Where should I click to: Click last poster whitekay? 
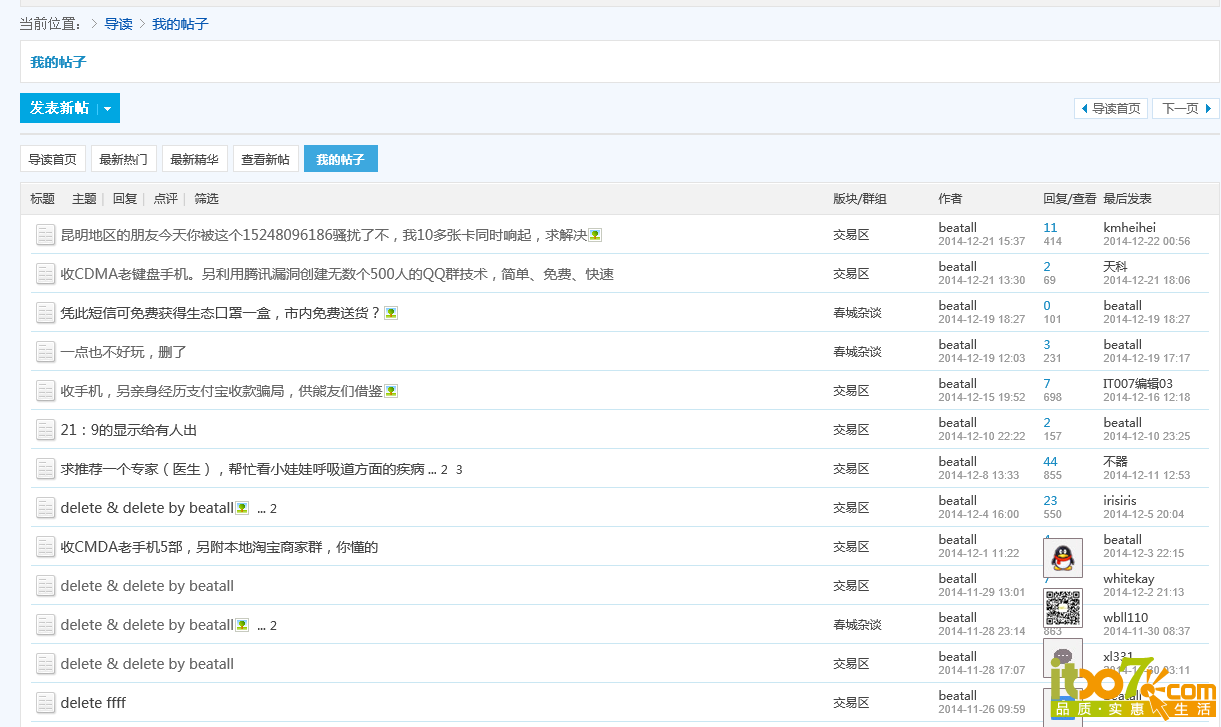[1129, 579]
